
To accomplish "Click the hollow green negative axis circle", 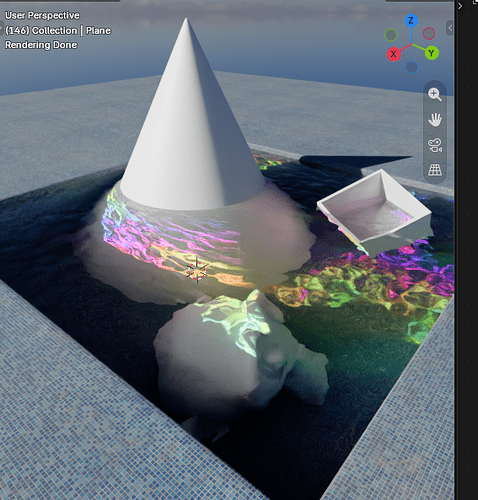I will (391, 35).
